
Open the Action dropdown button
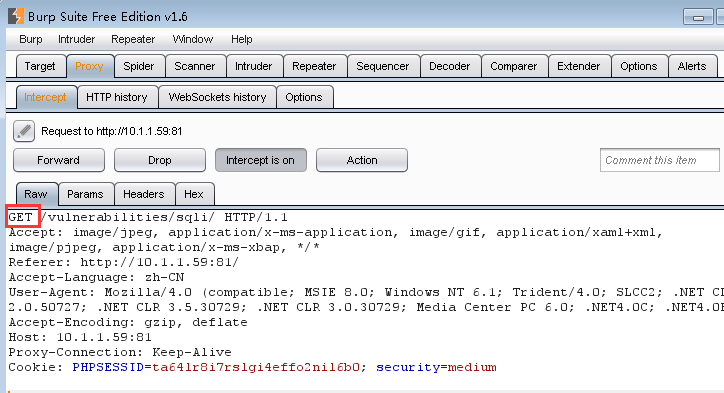tap(362, 160)
